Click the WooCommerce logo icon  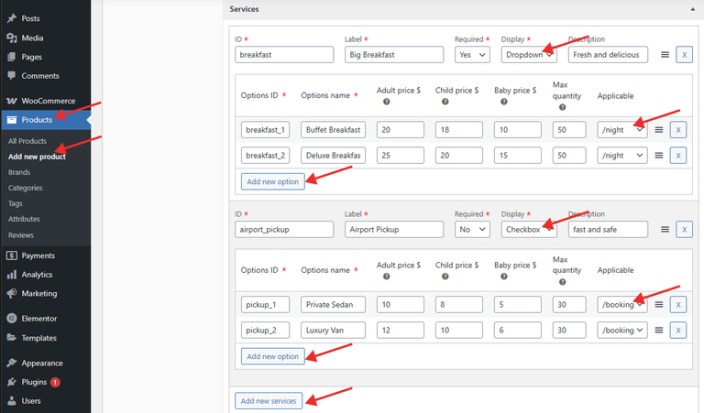click(x=12, y=101)
